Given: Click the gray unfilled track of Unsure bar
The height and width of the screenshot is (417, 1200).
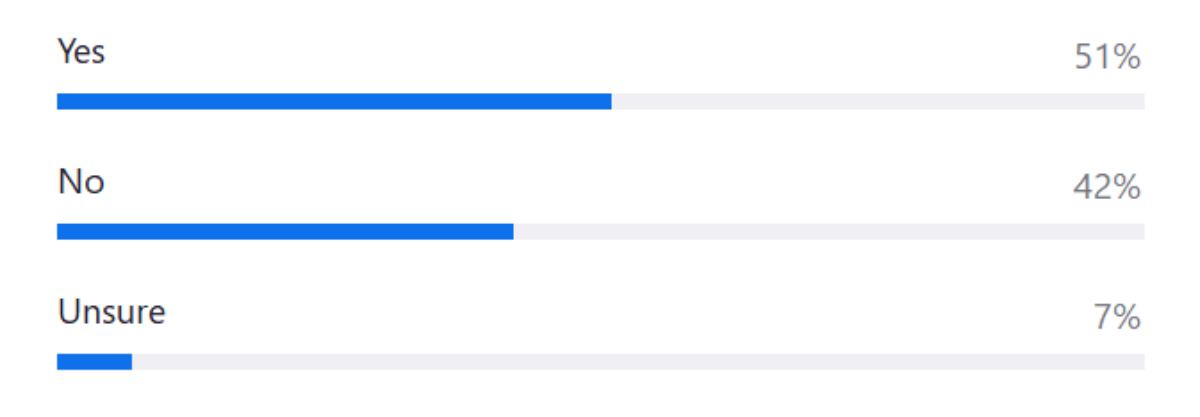Looking at the screenshot, I should coord(638,361).
